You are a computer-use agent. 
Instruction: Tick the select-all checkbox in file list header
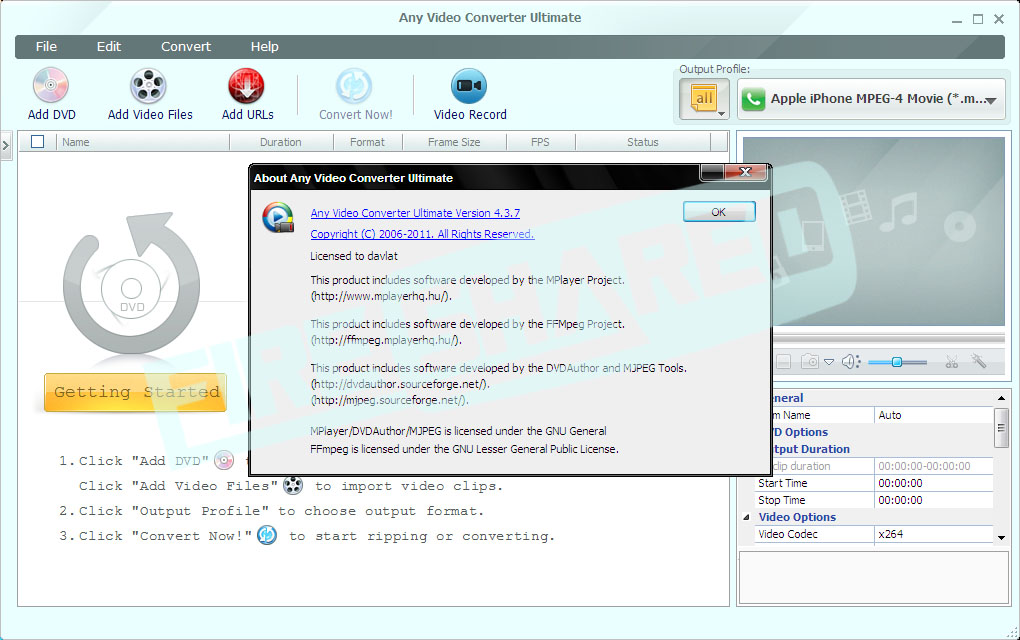tap(38, 142)
